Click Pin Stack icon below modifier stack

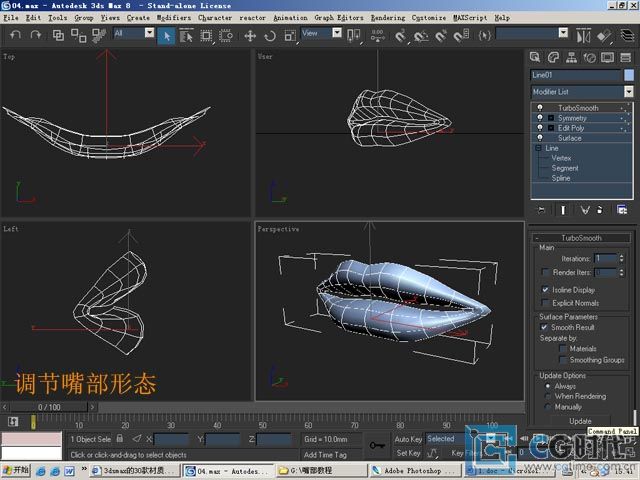coord(541,210)
